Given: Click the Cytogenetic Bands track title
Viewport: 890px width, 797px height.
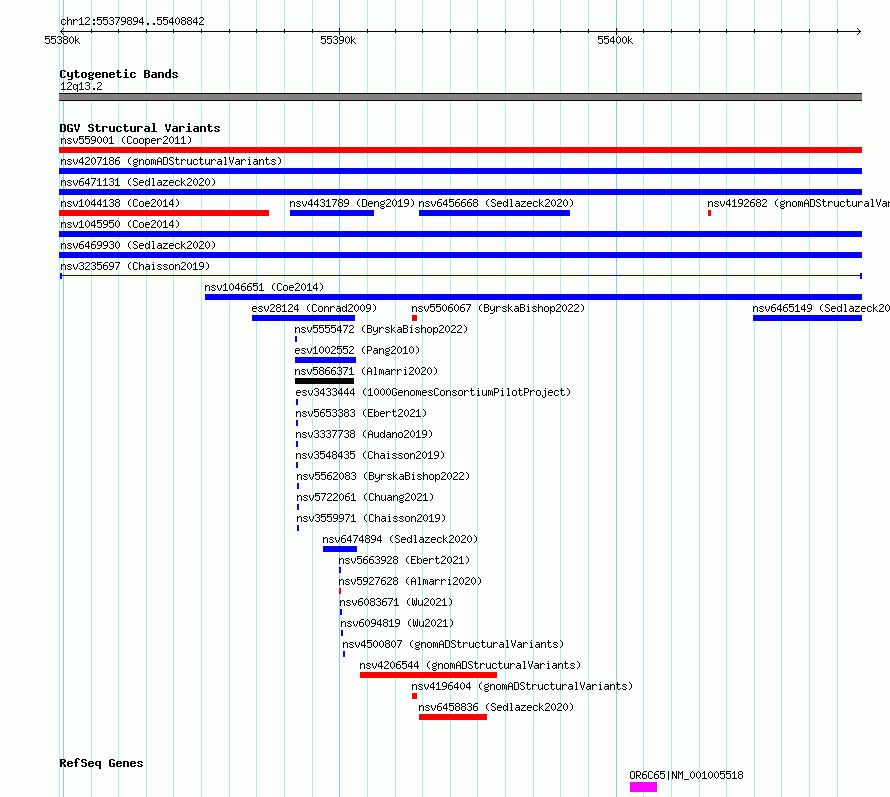Looking at the screenshot, I should coord(119,74).
